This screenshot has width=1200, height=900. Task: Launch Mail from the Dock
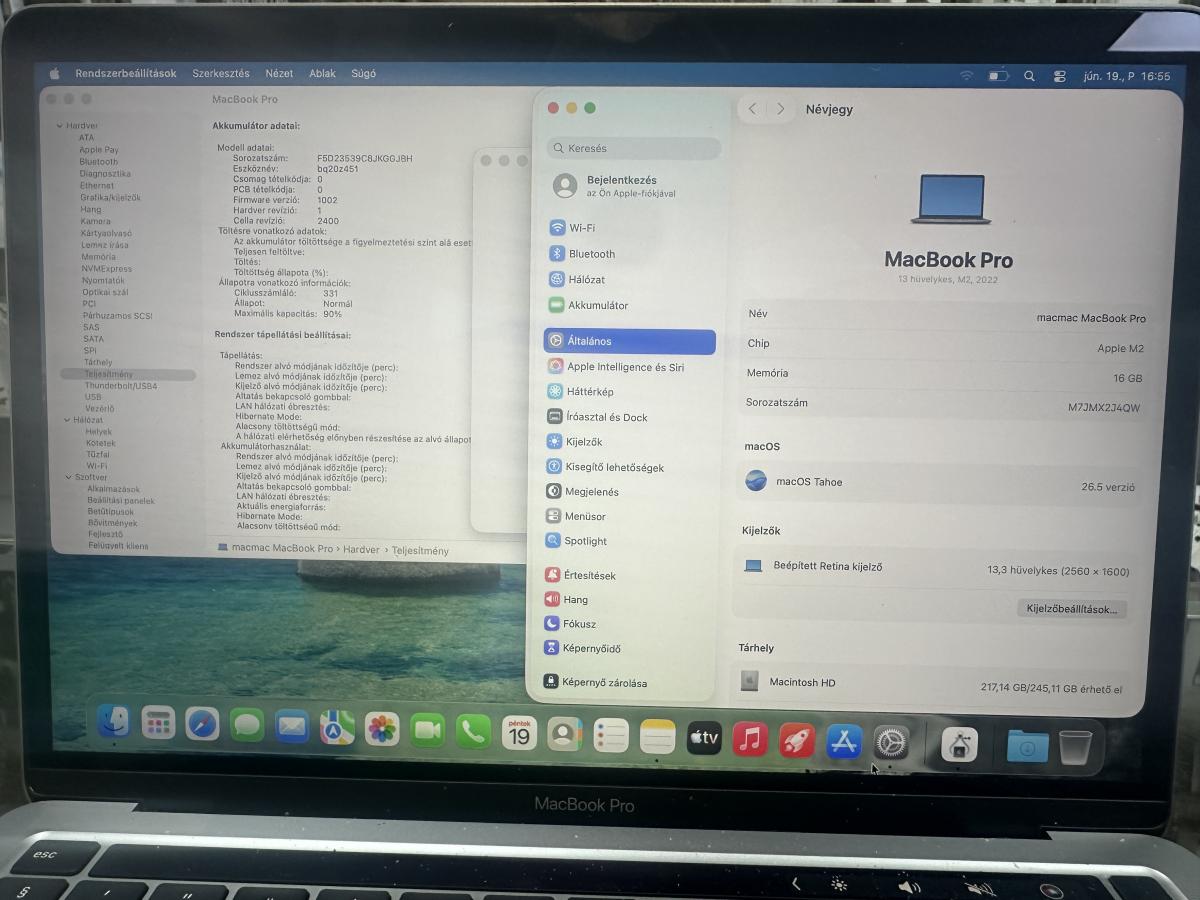coord(292,726)
